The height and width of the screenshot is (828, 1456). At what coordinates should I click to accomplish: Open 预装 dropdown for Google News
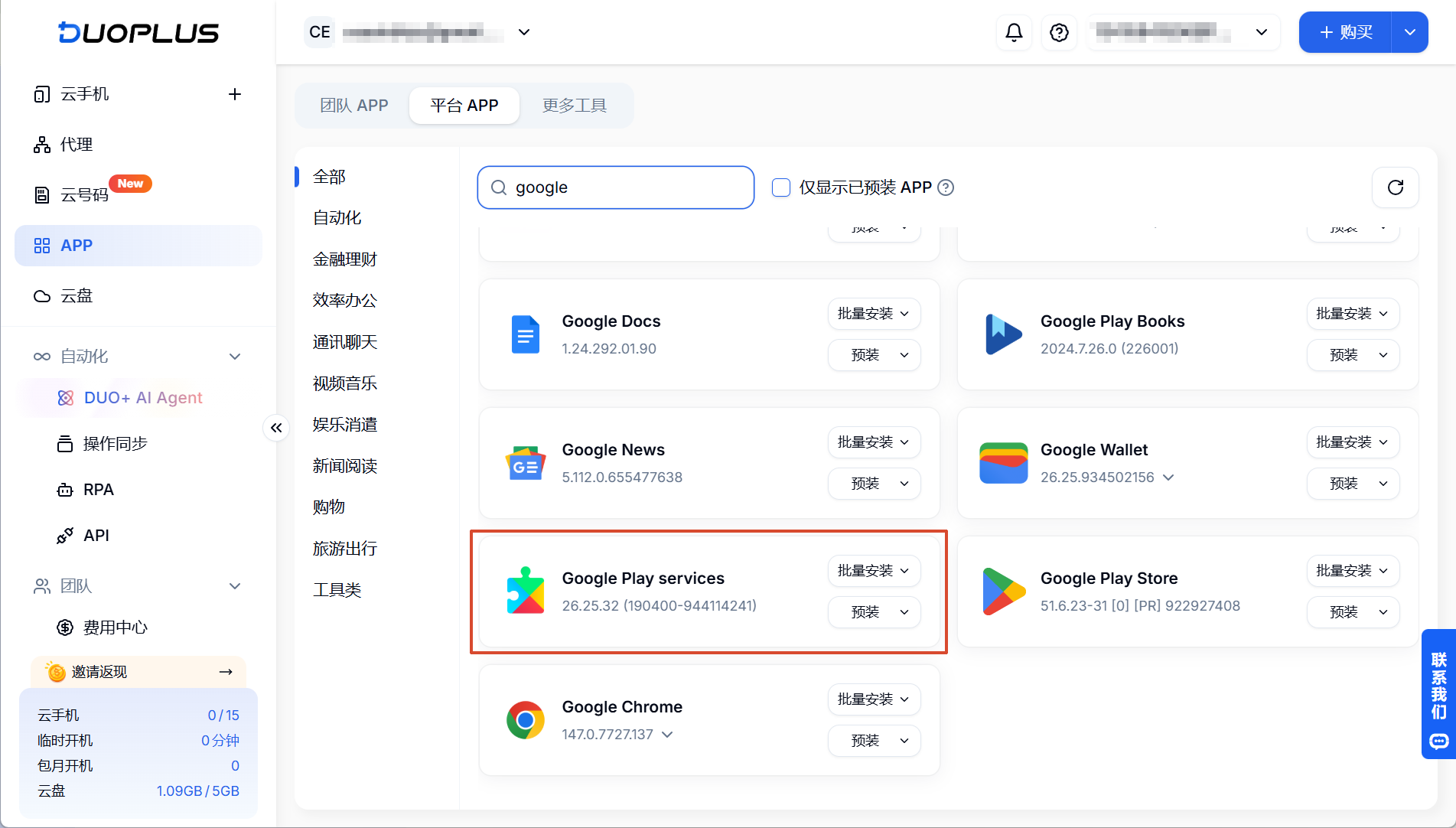point(874,484)
